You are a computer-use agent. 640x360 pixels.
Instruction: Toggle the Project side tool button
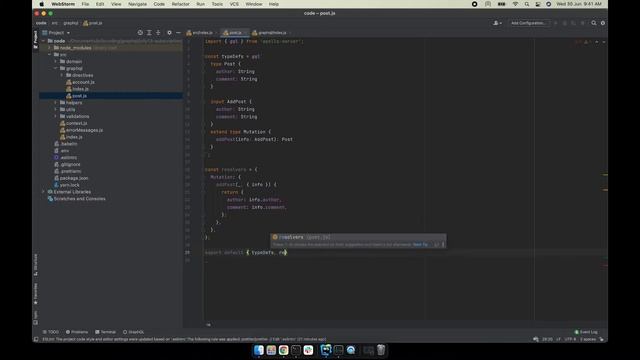(x=36, y=39)
